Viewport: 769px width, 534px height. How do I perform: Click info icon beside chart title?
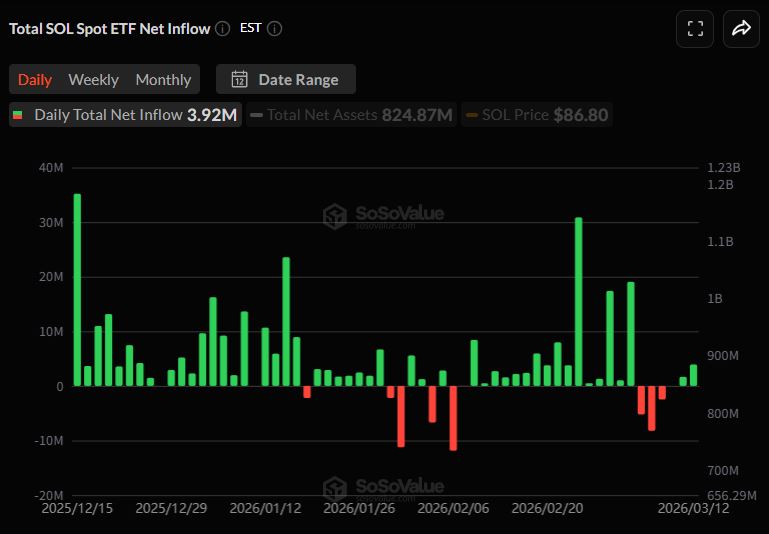[222, 29]
